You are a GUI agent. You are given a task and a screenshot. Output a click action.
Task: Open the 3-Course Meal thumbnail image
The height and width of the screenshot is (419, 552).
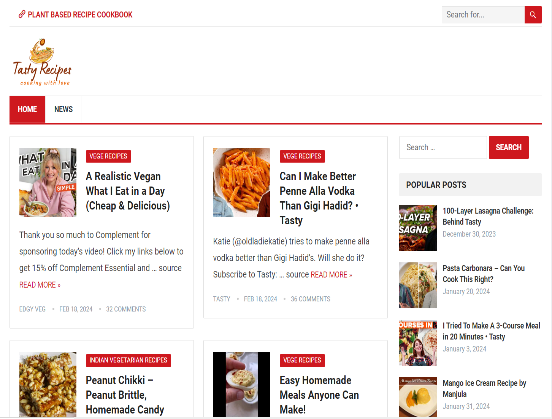(x=418, y=343)
